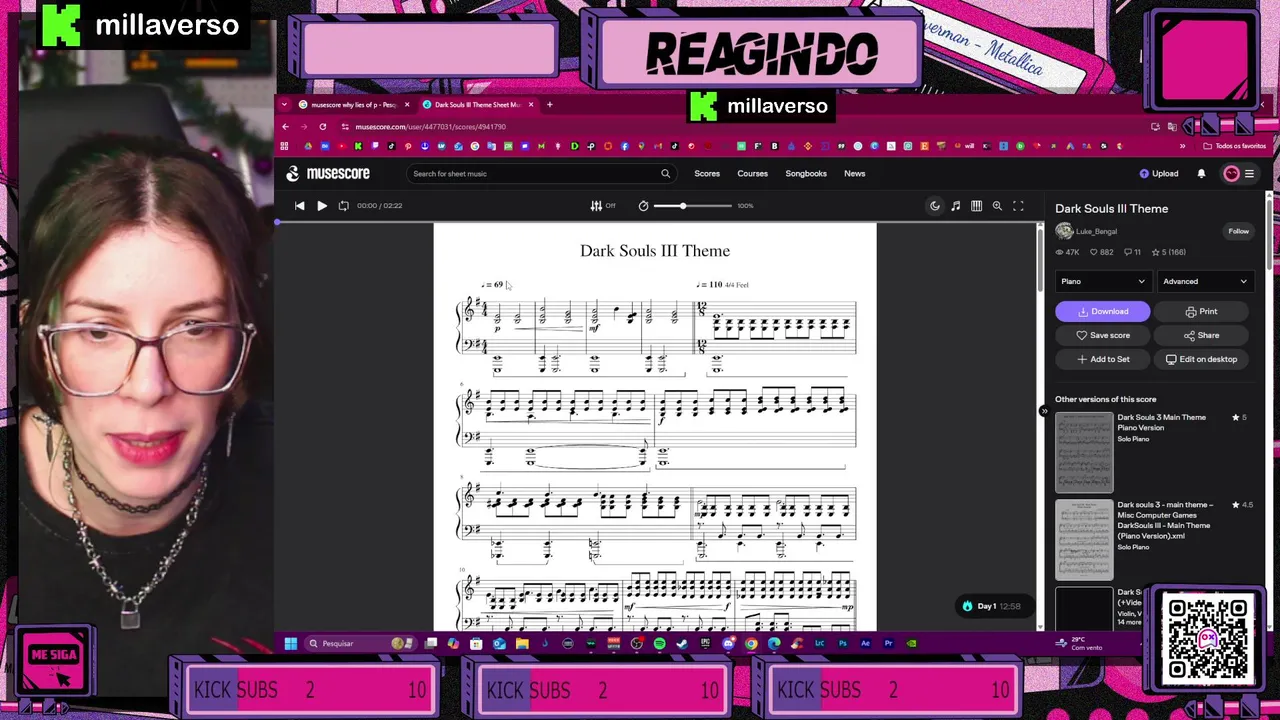Open Discord from the taskbar

tap(728, 643)
